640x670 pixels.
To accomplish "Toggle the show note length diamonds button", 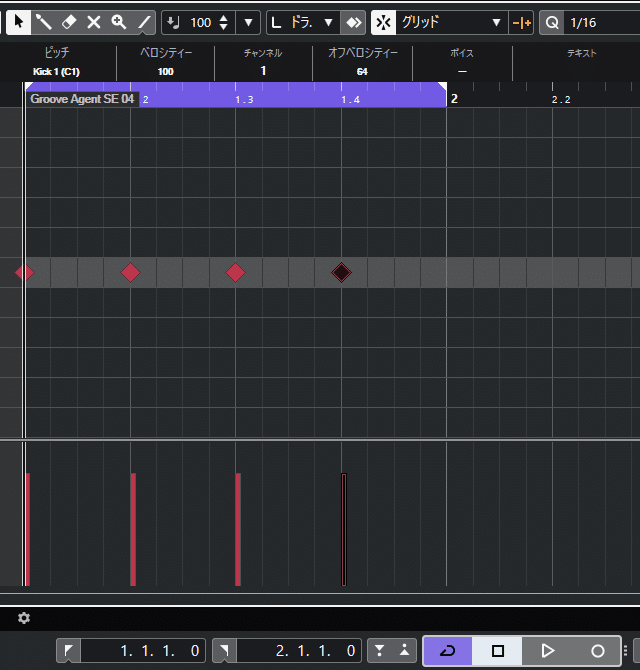I will click(353, 22).
